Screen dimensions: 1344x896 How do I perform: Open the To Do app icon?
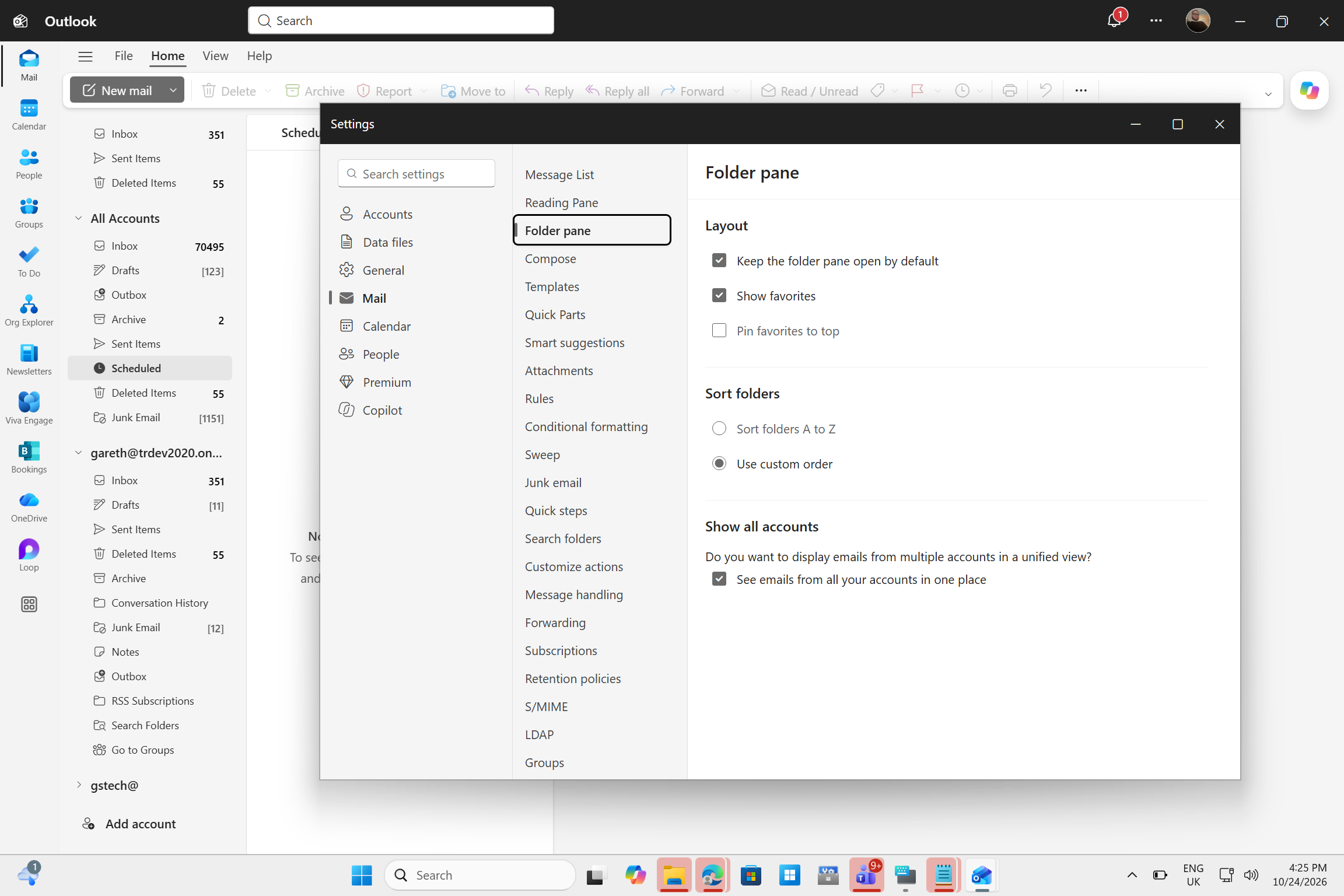(x=29, y=262)
